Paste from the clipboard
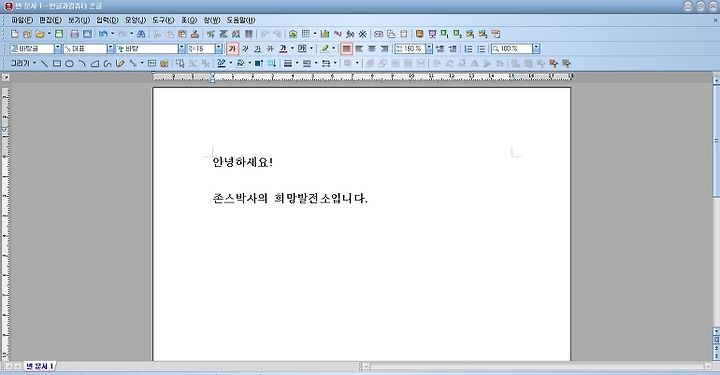Screen dimensions: 720x375 (182, 34)
